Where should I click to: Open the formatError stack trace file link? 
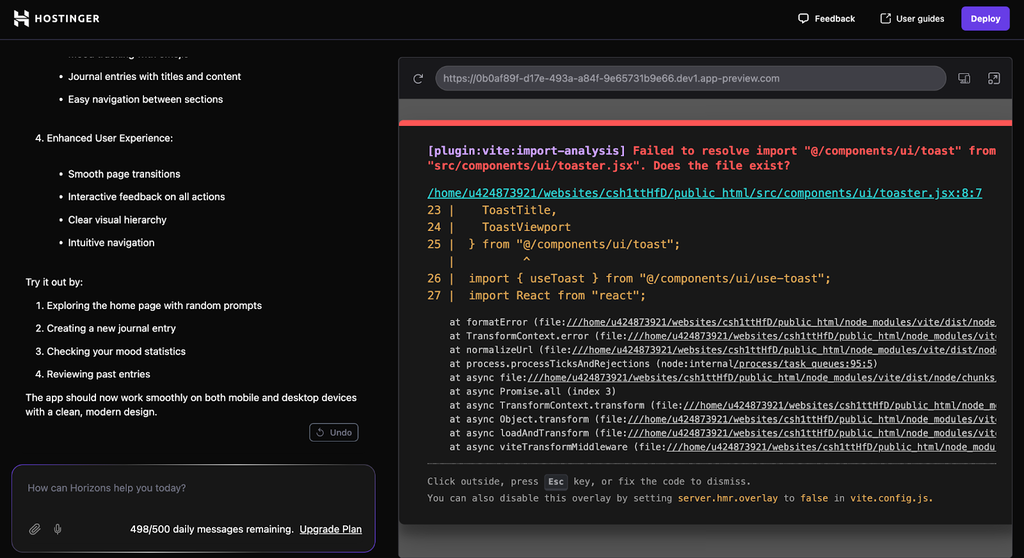[x=781, y=322]
